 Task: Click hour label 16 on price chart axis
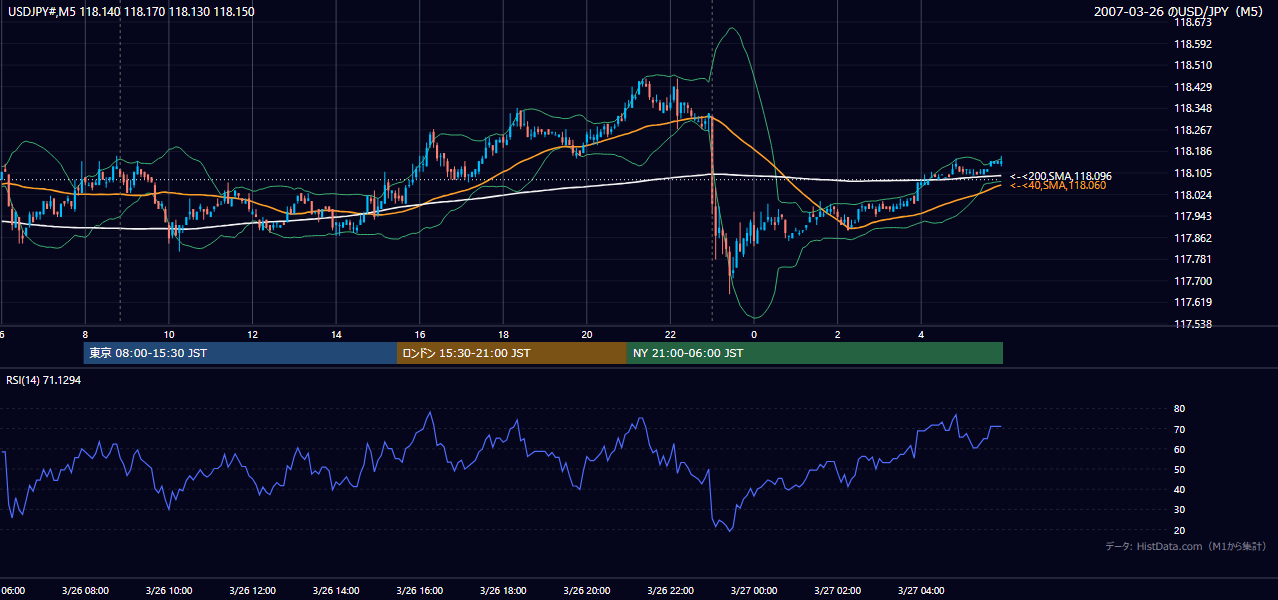(420, 335)
